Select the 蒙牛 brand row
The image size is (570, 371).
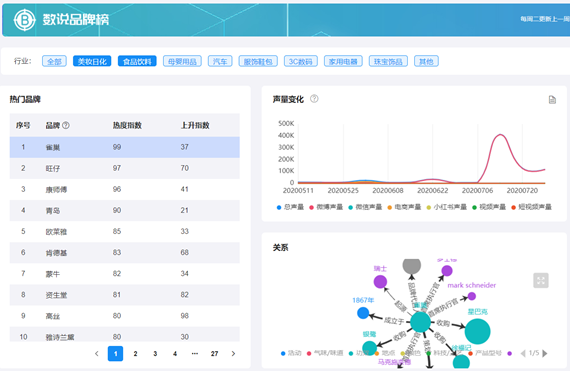(125, 274)
